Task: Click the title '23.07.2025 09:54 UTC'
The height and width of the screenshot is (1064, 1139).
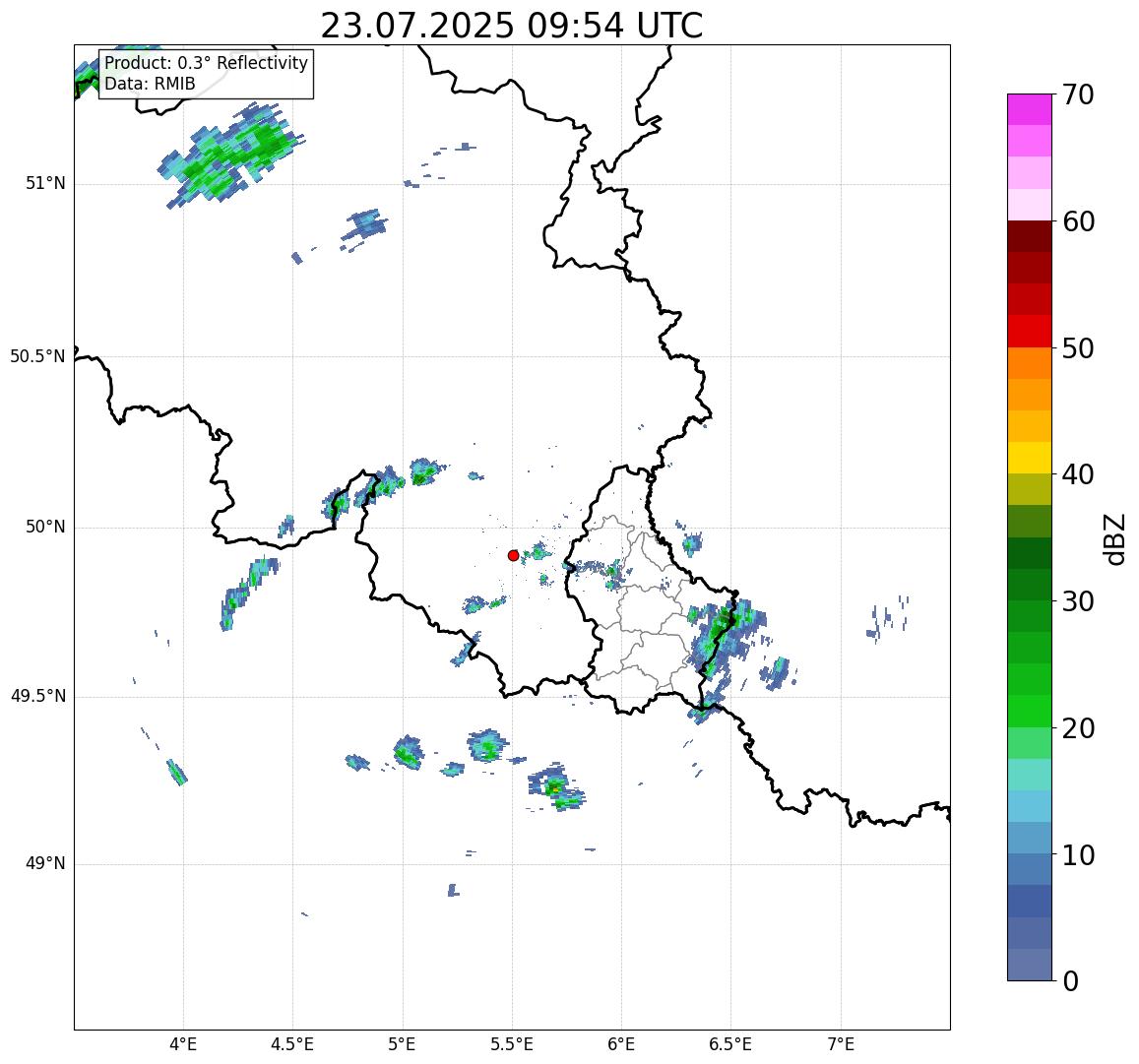Action: click(512, 27)
